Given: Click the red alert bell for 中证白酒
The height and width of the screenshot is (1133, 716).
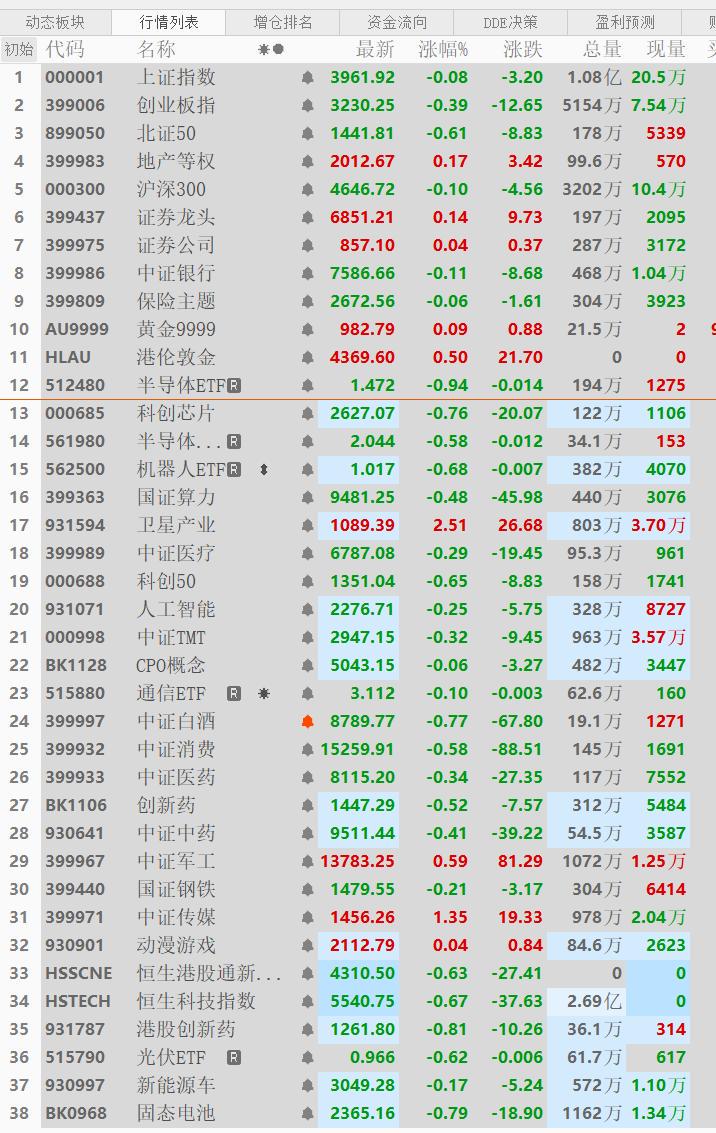Looking at the screenshot, I should [x=308, y=721].
